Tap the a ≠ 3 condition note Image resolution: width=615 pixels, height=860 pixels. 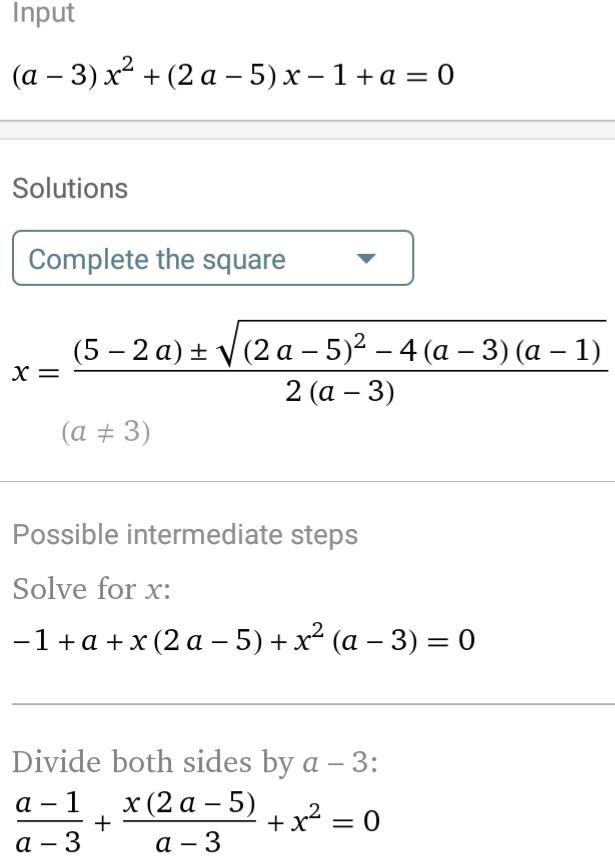click(x=106, y=432)
